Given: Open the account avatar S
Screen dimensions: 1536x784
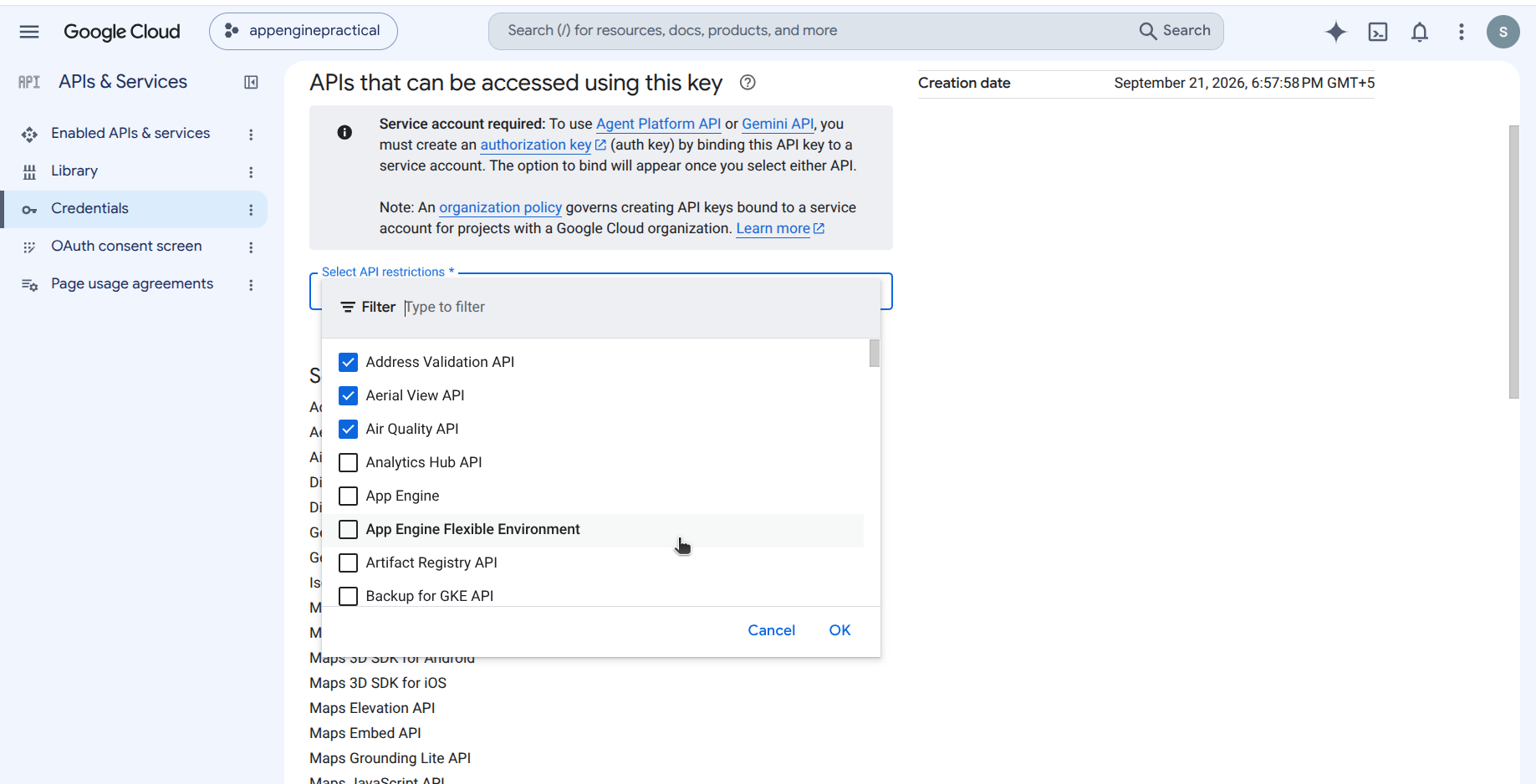Looking at the screenshot, I should (1503, 32).
